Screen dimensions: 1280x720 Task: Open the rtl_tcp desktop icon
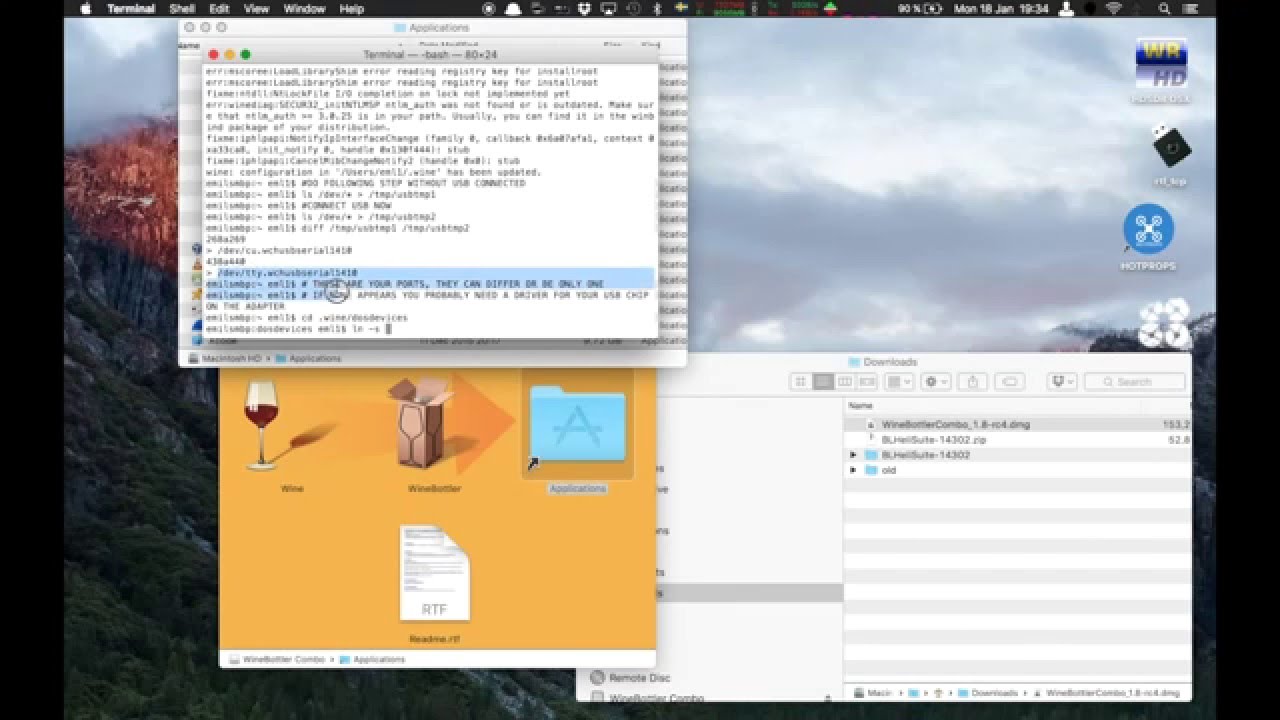[1170, 148]
